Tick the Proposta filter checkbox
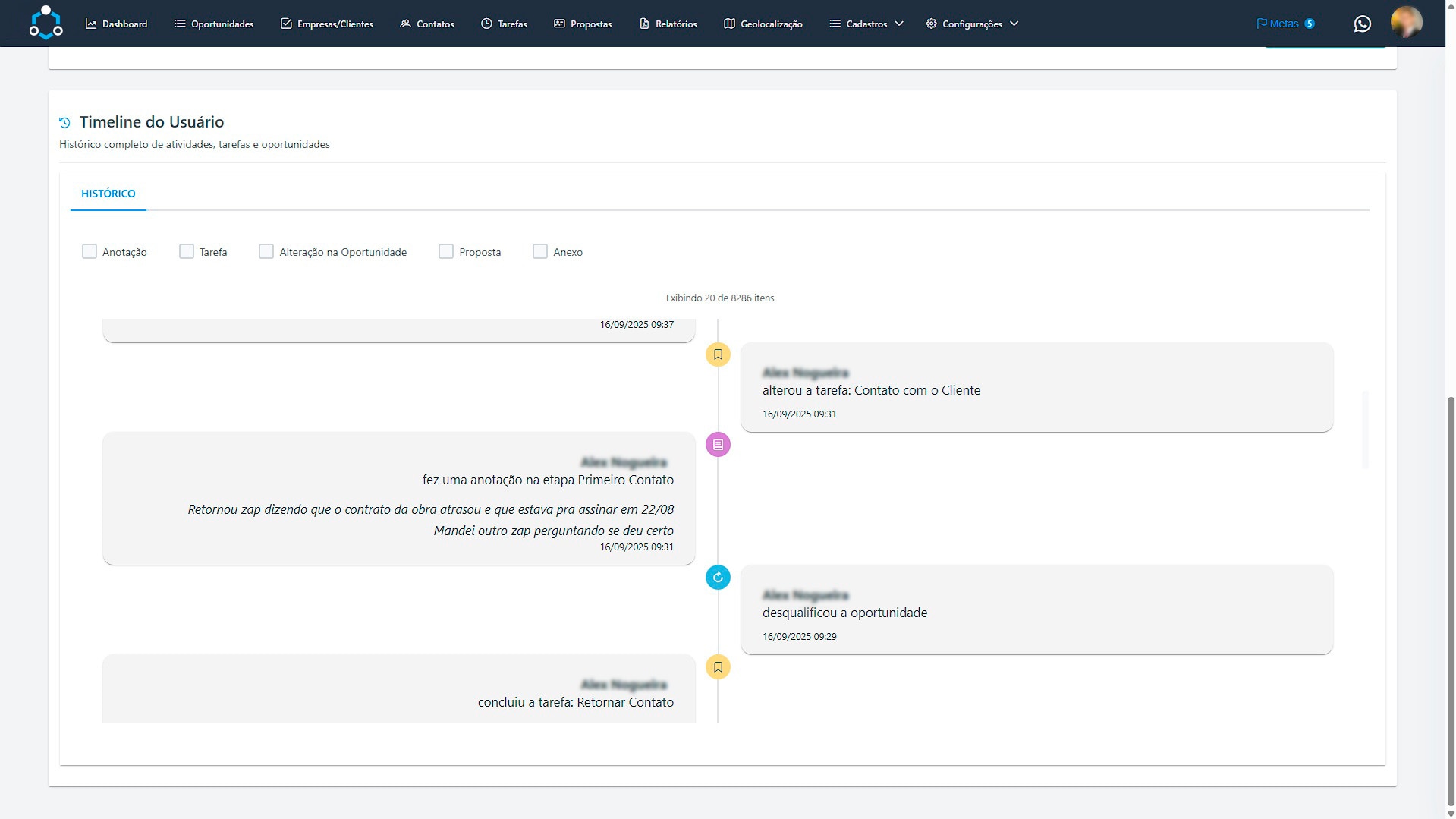The image size is (1456, 819). [446, 251]
